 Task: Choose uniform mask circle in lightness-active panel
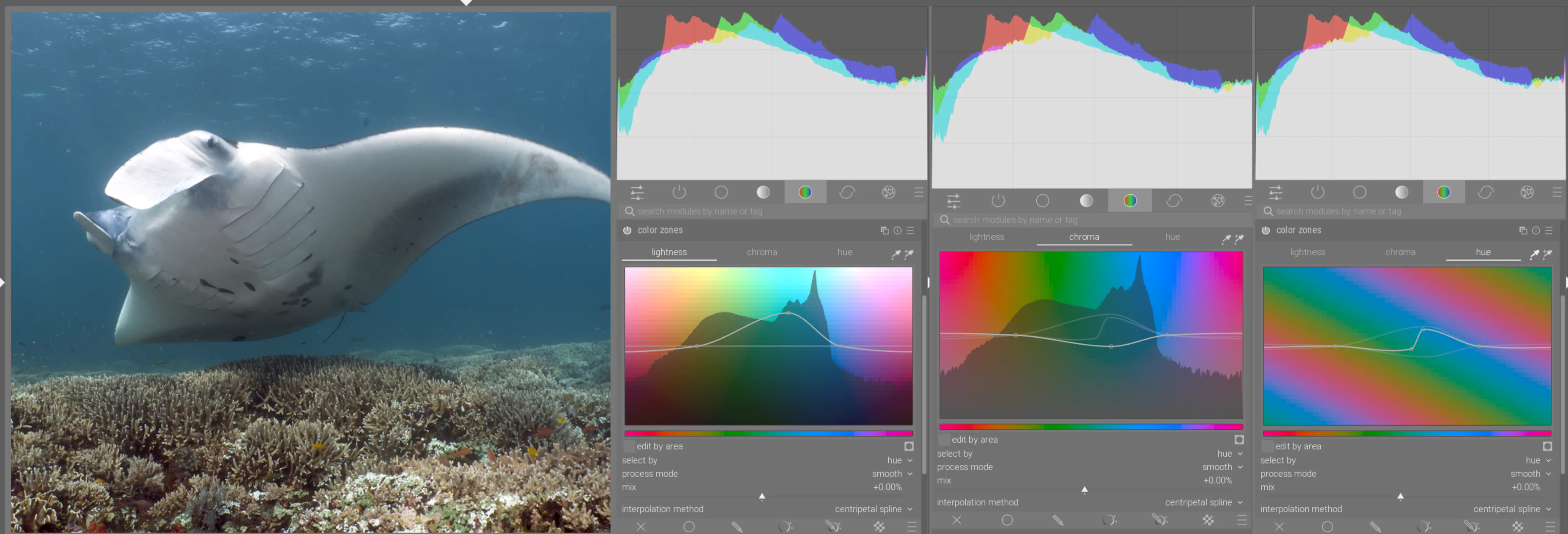tap(689, 527)
